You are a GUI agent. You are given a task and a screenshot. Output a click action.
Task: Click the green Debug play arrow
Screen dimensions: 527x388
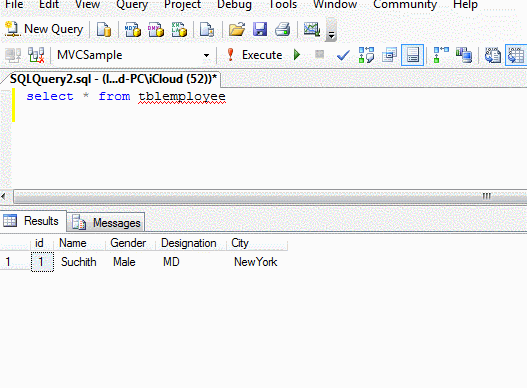coord(297,54)
